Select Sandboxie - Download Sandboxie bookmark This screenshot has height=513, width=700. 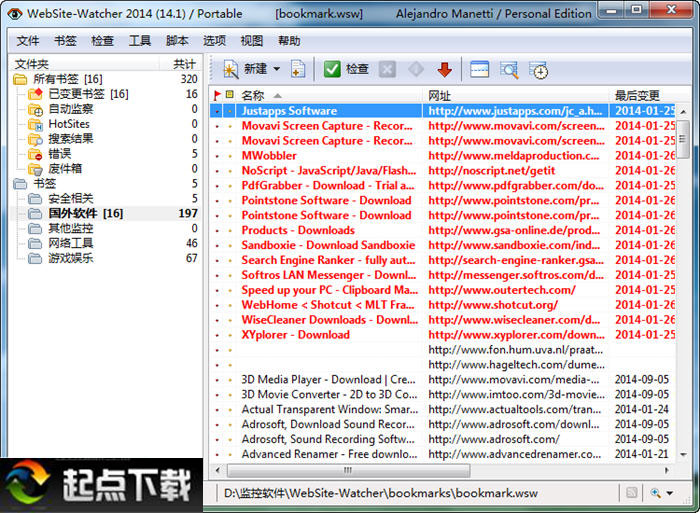pyautogui.click(x=328, y=245)
